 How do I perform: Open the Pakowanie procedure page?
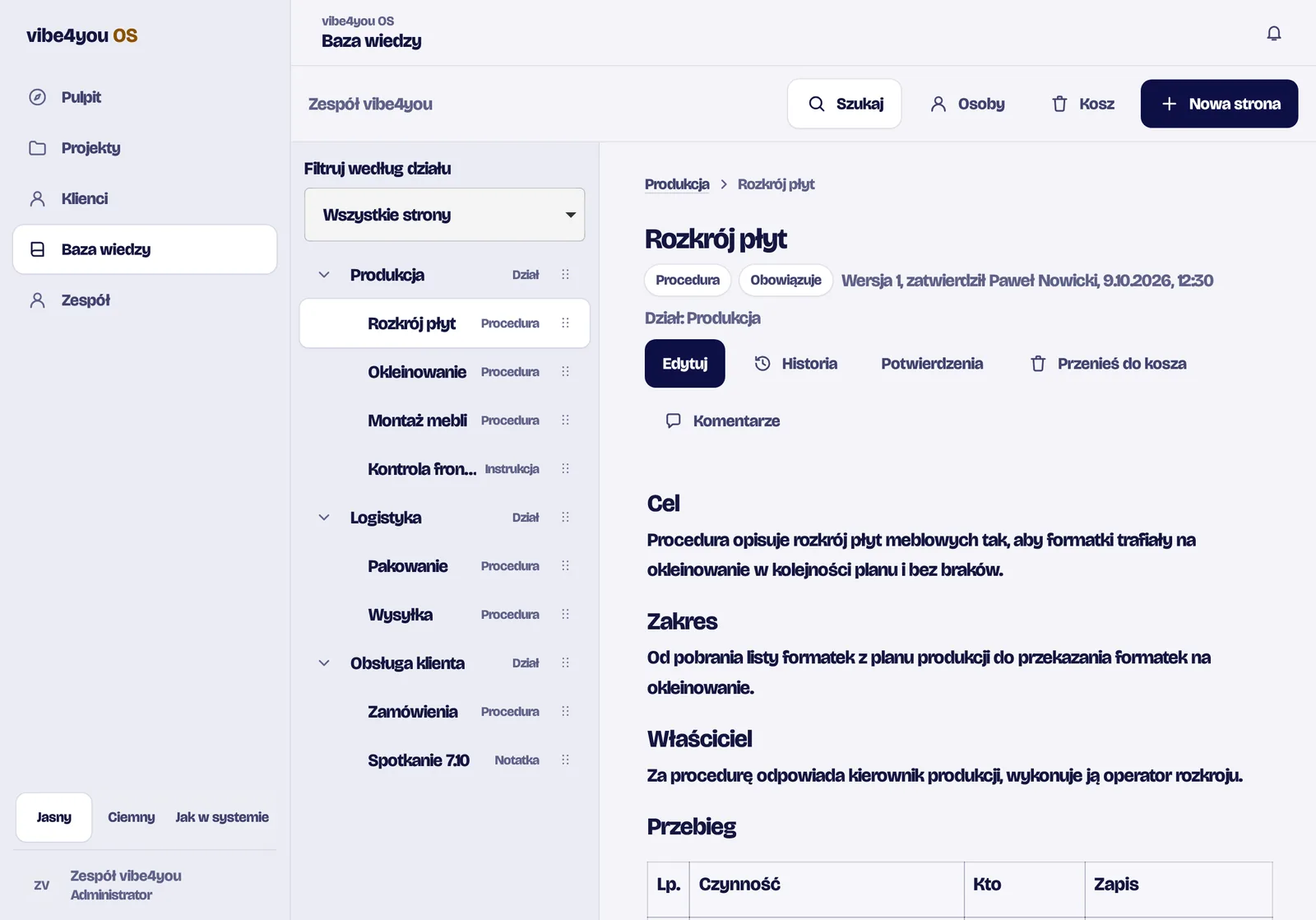tap(444, 566)
